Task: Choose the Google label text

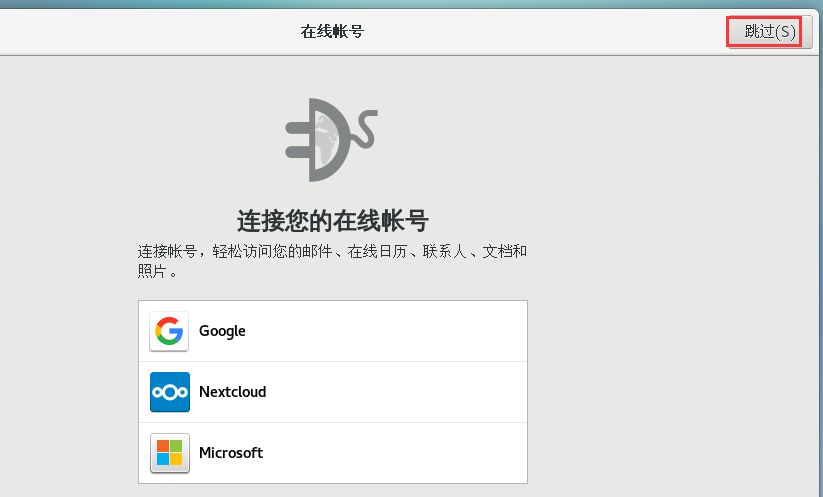Action: pyautogui.click(x=222, y=331)
